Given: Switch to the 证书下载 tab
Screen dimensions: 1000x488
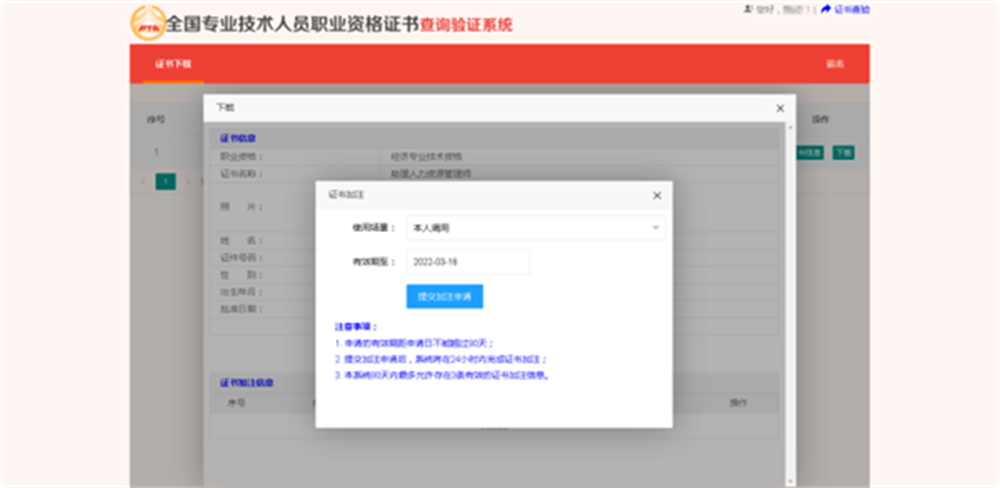Looking at the screenshot, I should point(173,64).
